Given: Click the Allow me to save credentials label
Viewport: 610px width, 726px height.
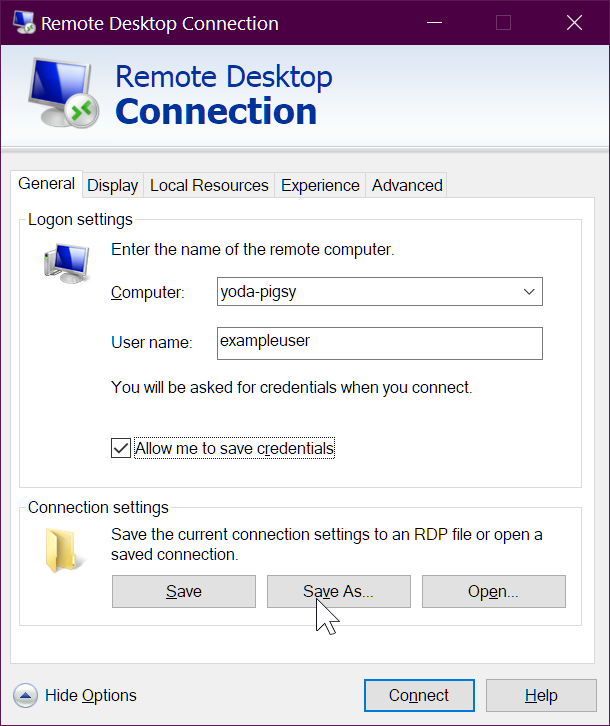Looking at the screenshot, I should tap(234, 448).
